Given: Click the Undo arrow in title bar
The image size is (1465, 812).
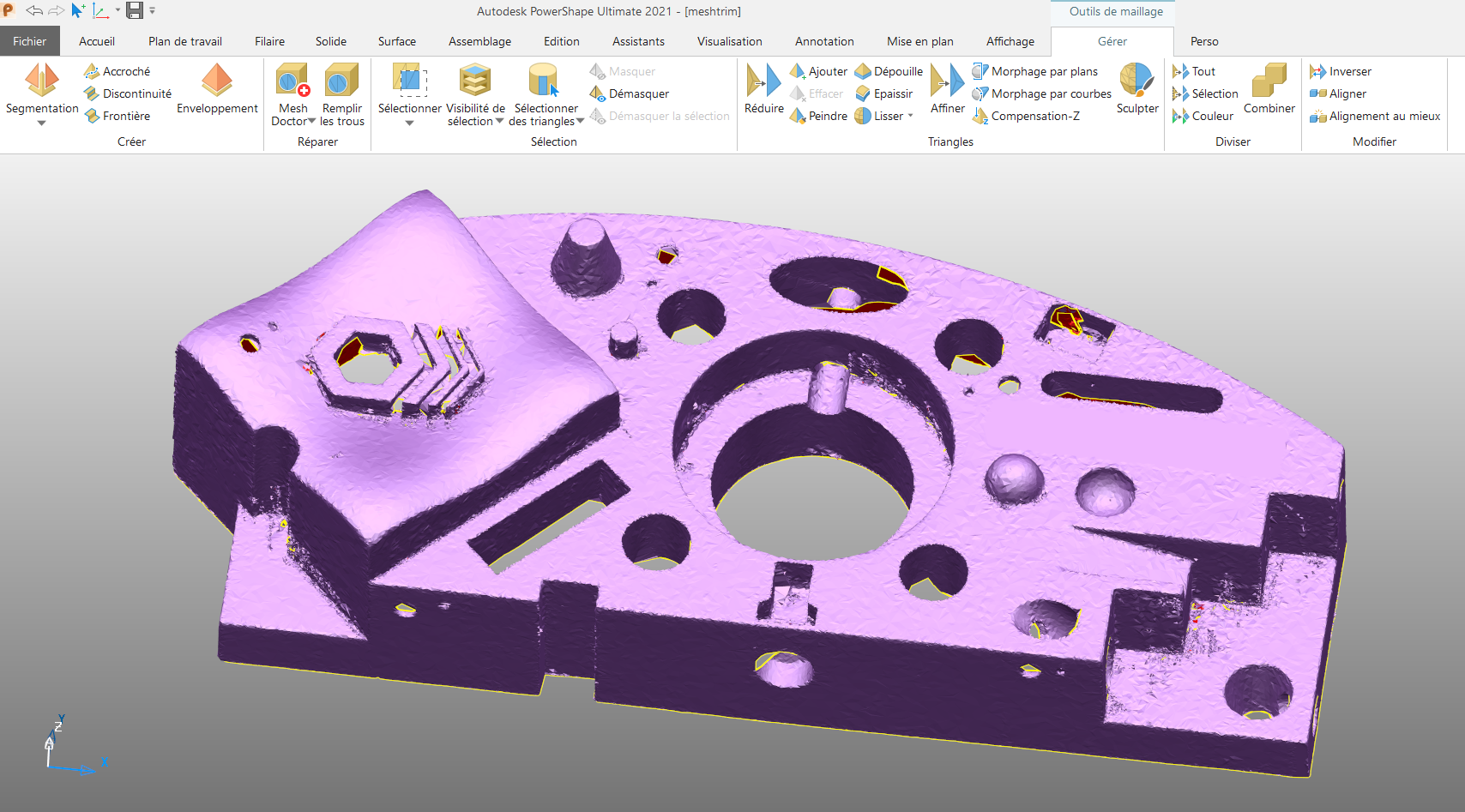Looking at the screenshot, I should coord(34,11).
